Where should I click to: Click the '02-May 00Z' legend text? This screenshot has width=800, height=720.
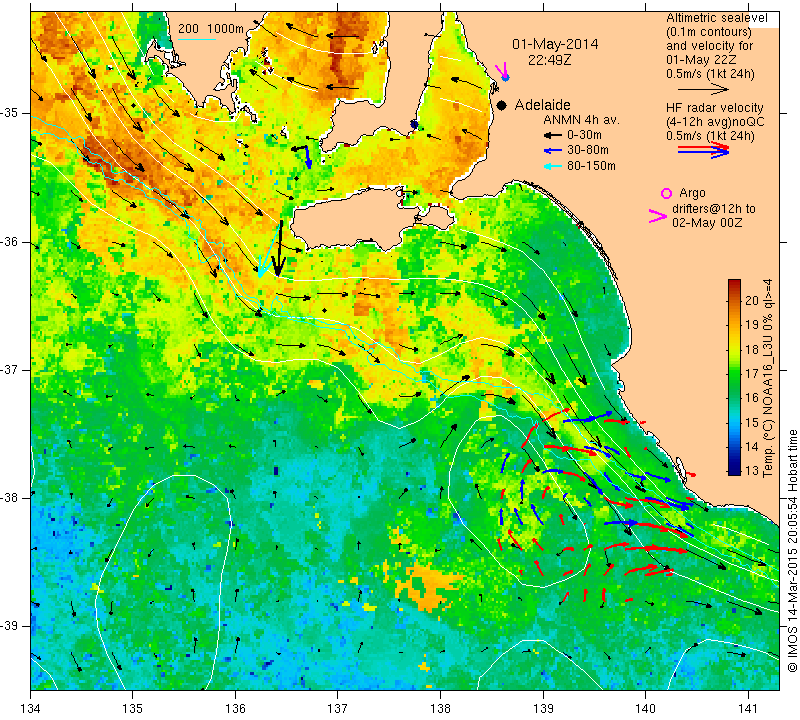(707, 223)
